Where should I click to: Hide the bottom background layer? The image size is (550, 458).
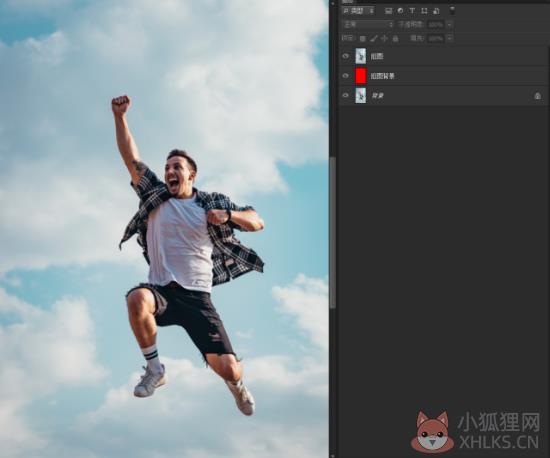pos(346,95)
